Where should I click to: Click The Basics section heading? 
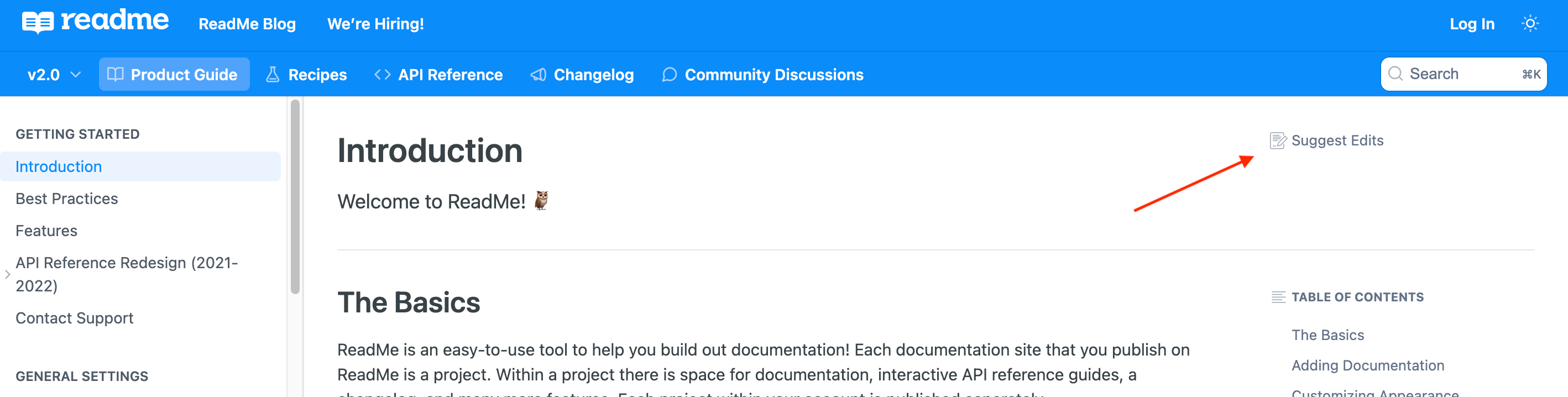point(409,302)
